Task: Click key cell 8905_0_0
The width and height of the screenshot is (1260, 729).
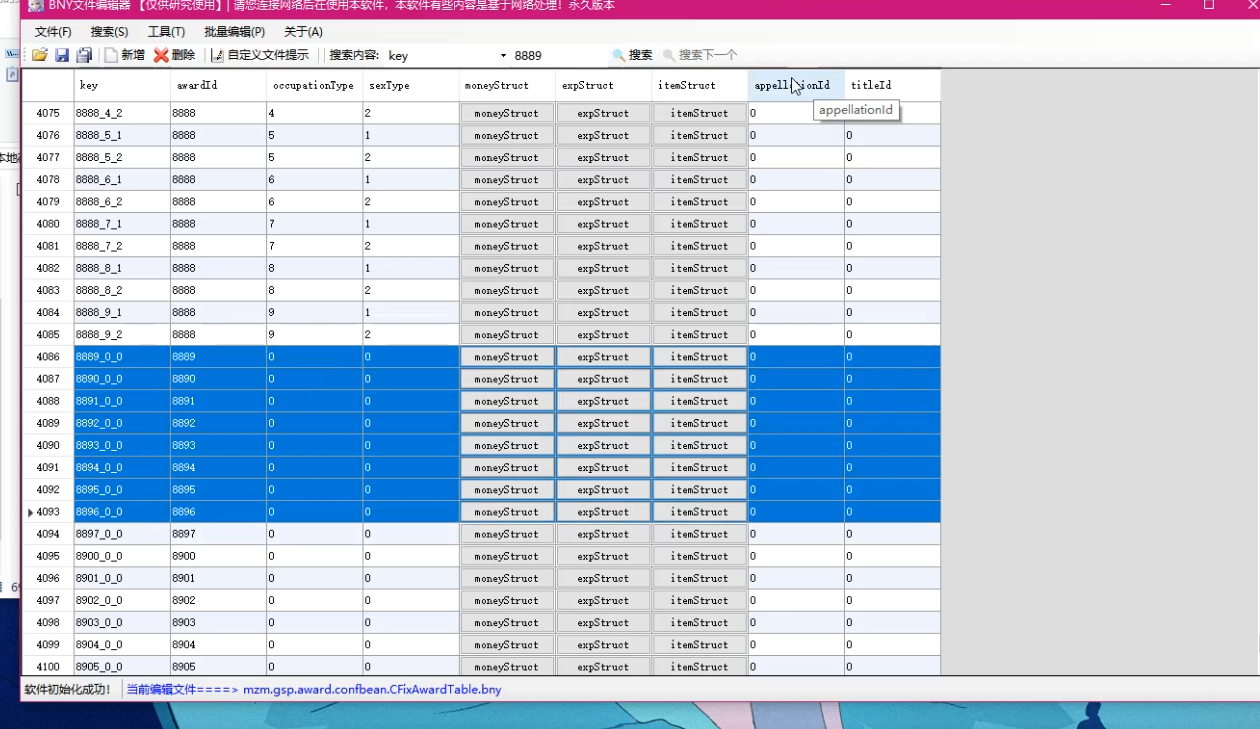Action: (122, 667)
